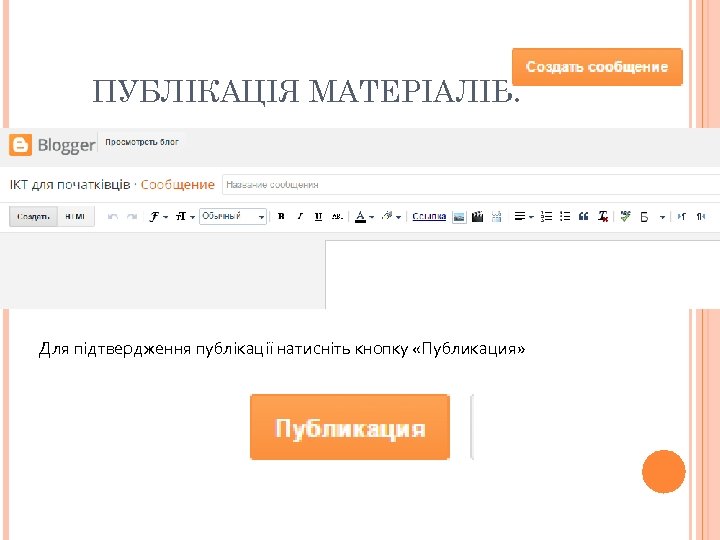Apply italic formatting
Screen dimensions: 720x540
pyautogui.click(x=300, y=217)
